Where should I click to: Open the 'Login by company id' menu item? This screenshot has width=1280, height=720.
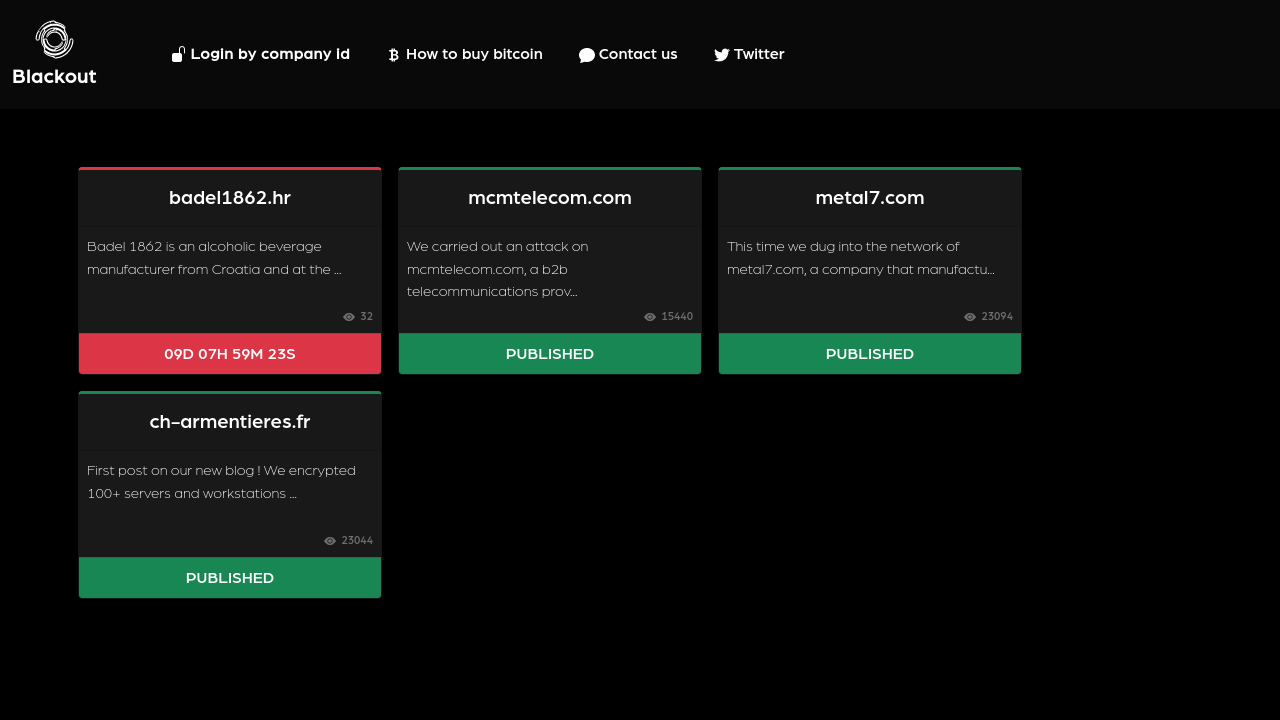coord(270,54)
